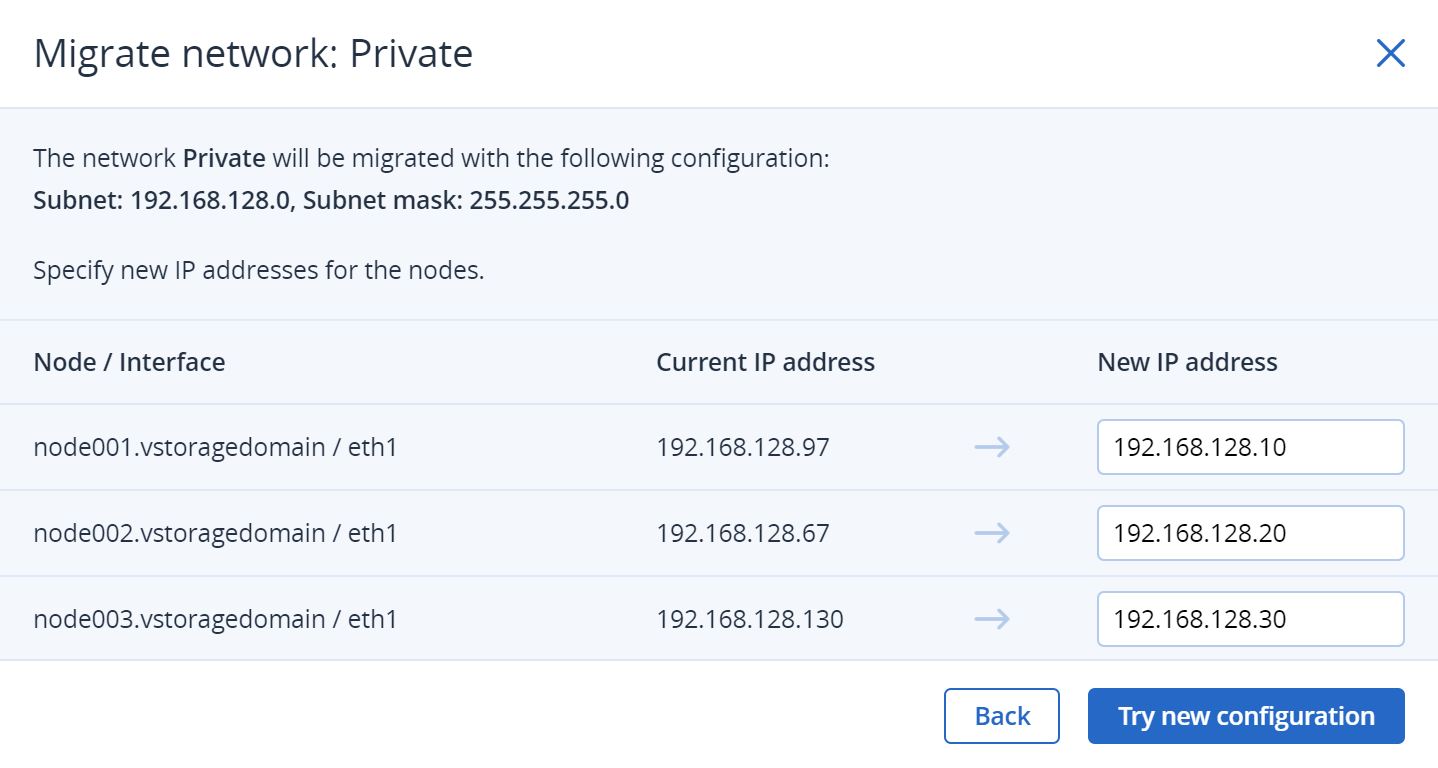Viewport: 1438px width, 768px height.
Task: Select the 192.168.128.20 new IP input
Action: click(1250, 533)
